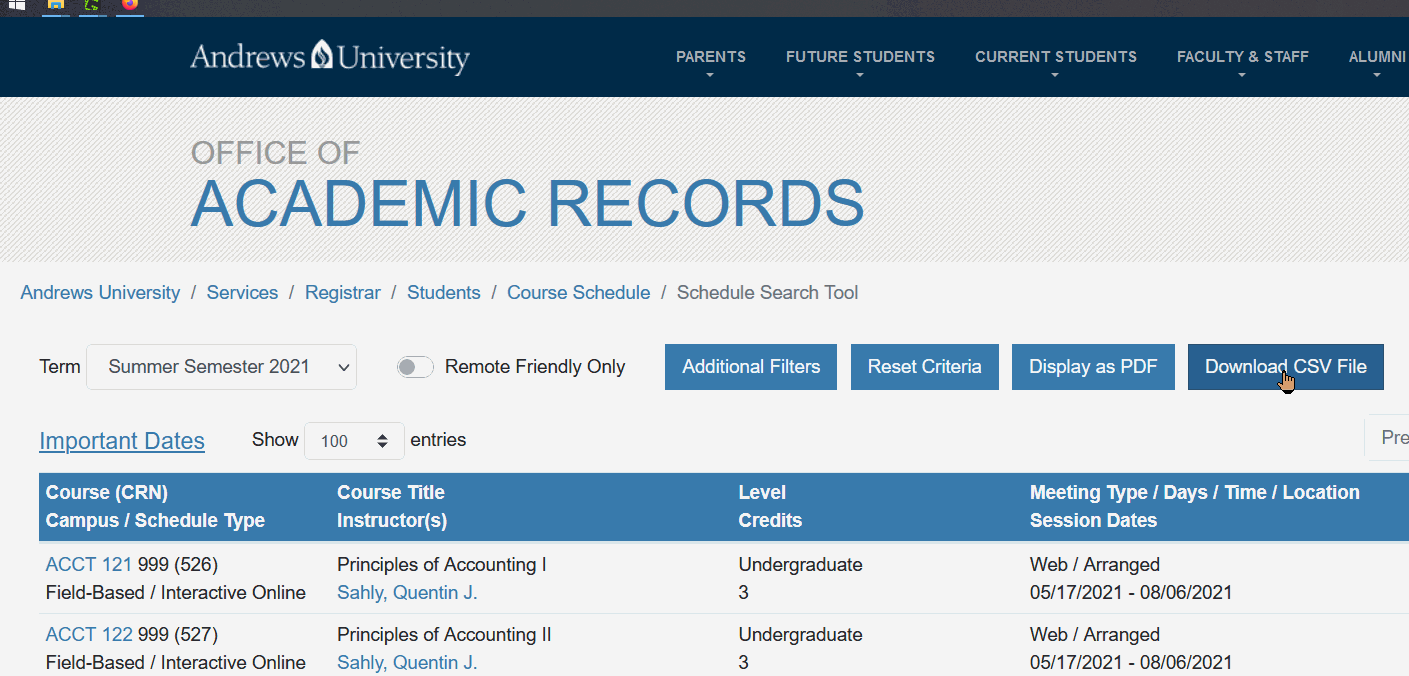This screenshot has height=676, width=1409.
Task: Go to Andrews University breadcrumb link
Action: coord(100,293)
